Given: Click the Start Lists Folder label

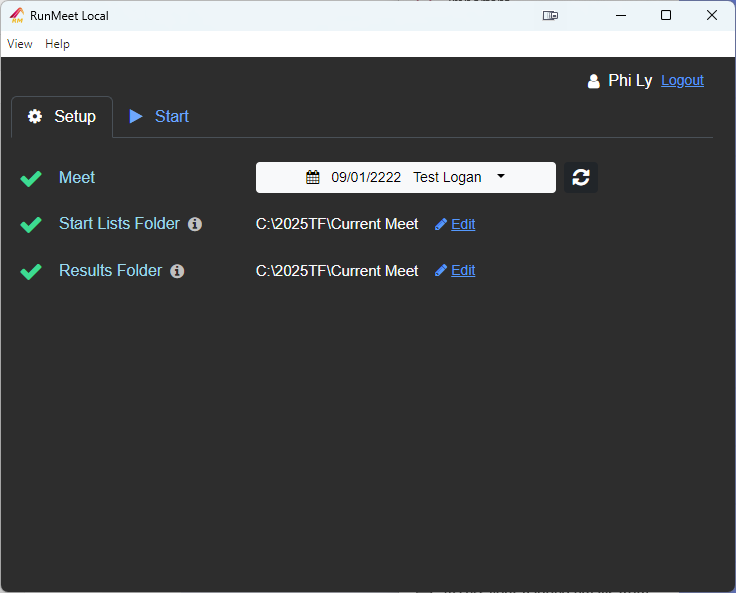Looking at the screenshot, I should 119,223.
